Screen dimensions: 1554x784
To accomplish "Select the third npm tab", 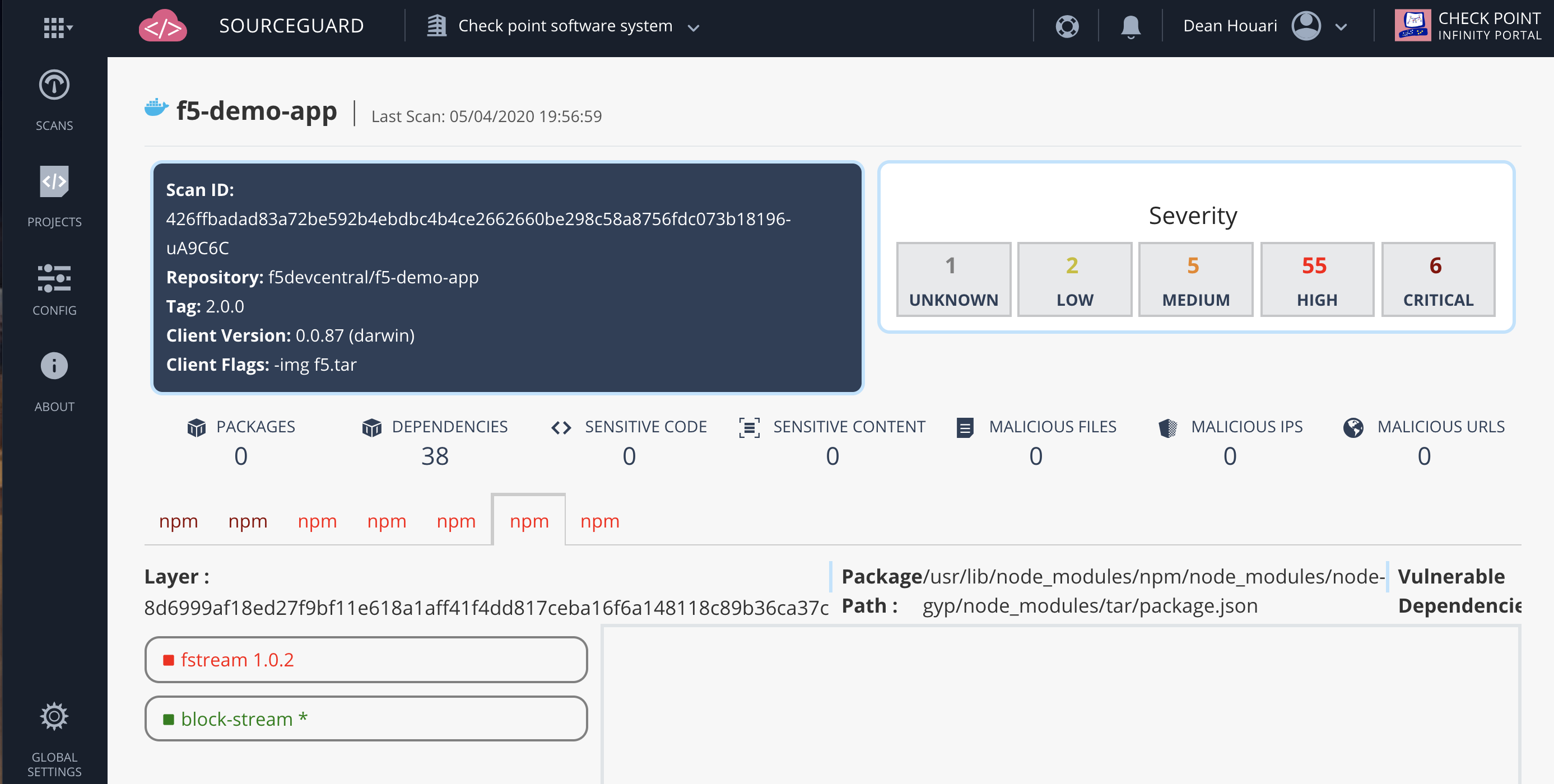I will (x=317, y=520).
